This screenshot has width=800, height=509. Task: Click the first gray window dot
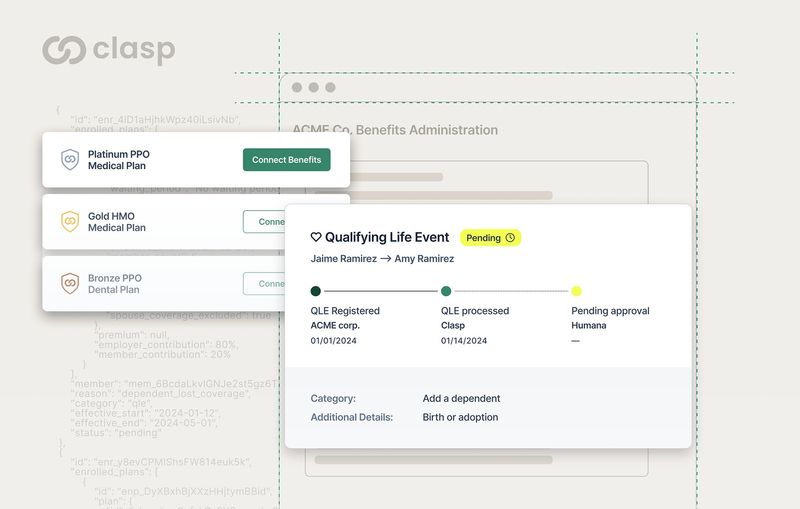click(296, 88)
